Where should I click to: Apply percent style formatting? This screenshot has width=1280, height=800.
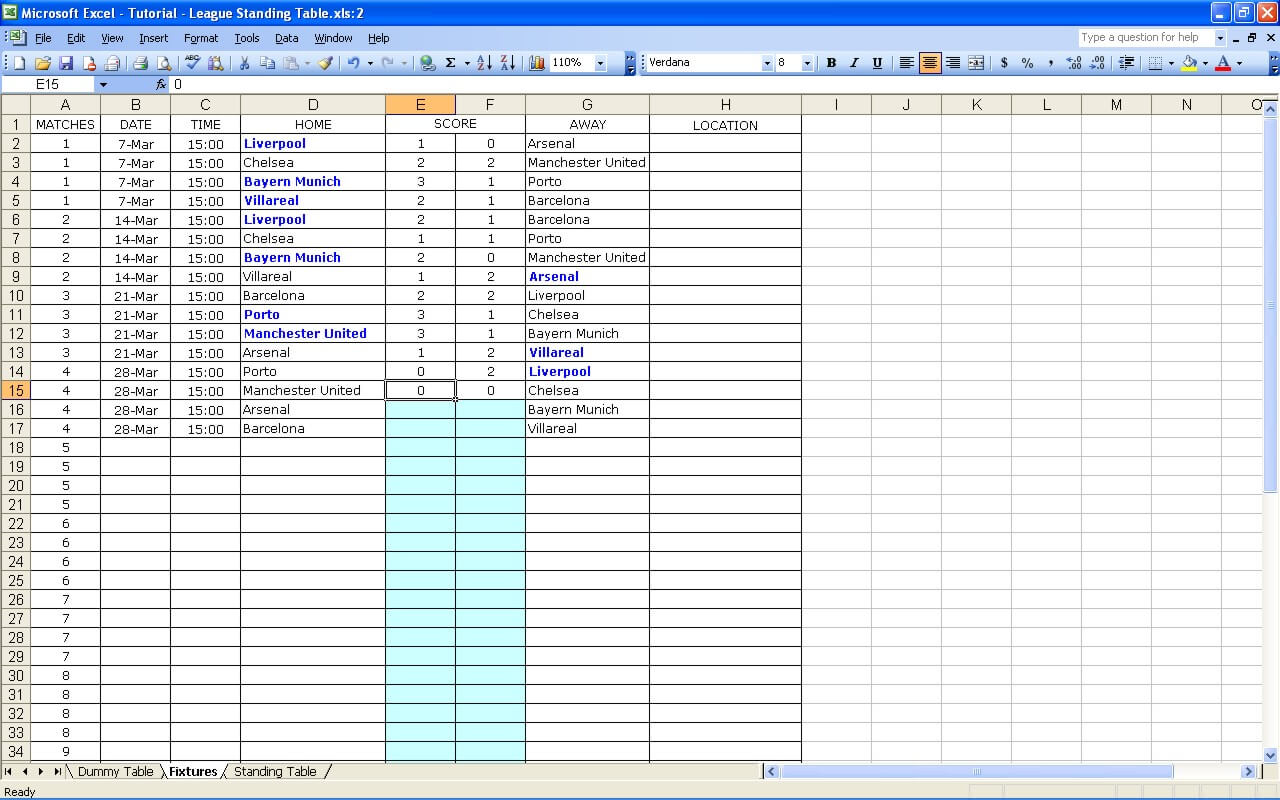click(x=1027, y=63)
